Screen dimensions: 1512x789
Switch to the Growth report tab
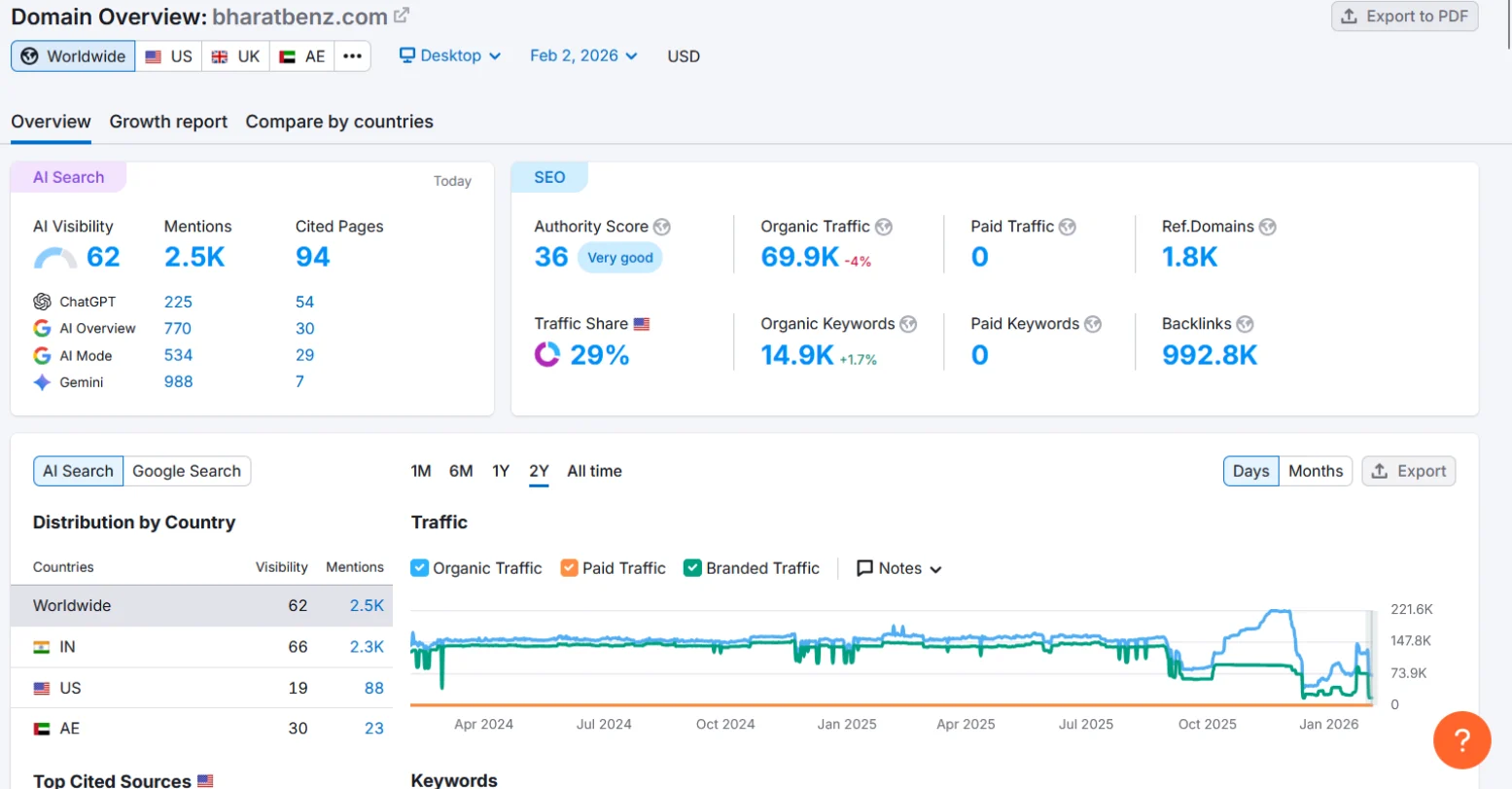click(168, 122)
